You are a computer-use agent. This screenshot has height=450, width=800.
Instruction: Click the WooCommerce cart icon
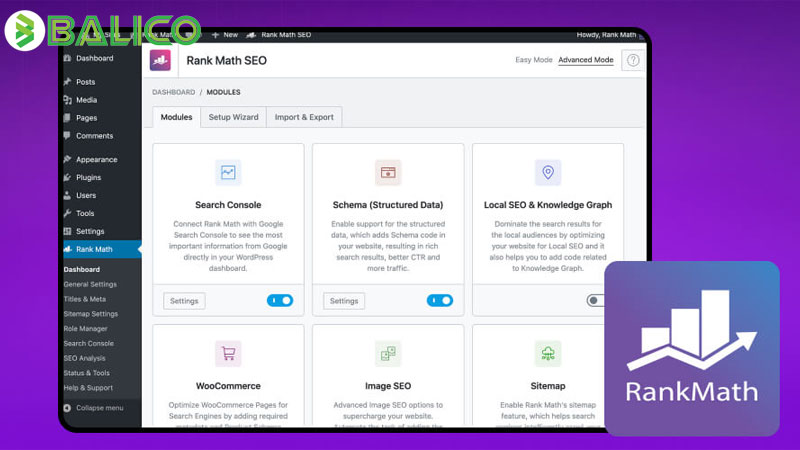[x=228, y=354]
